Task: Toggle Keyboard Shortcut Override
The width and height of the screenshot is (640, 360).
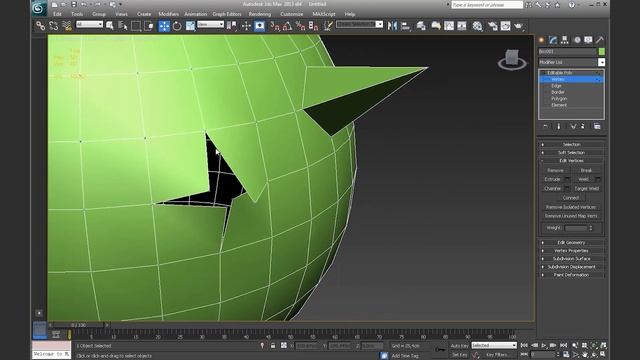Action: click(x=259, y=26)
